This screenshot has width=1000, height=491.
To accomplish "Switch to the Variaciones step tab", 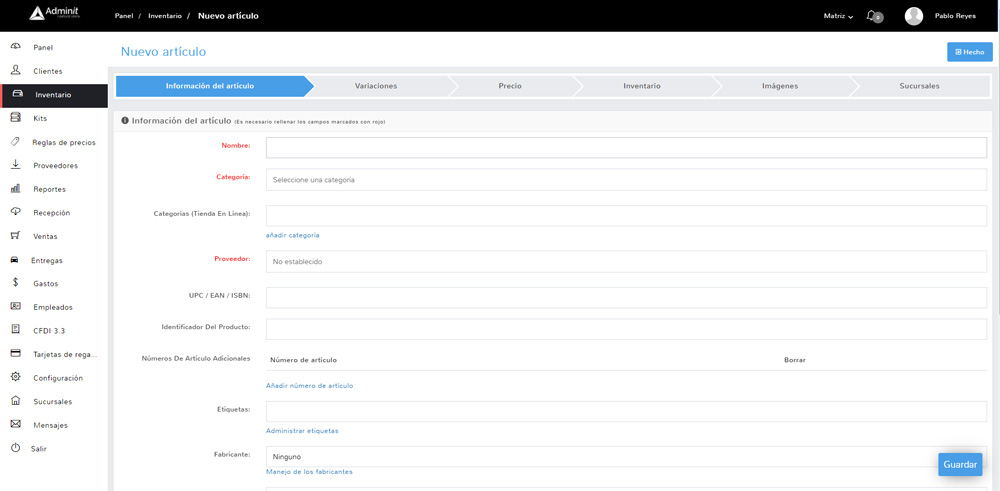I will coord(376,86).
